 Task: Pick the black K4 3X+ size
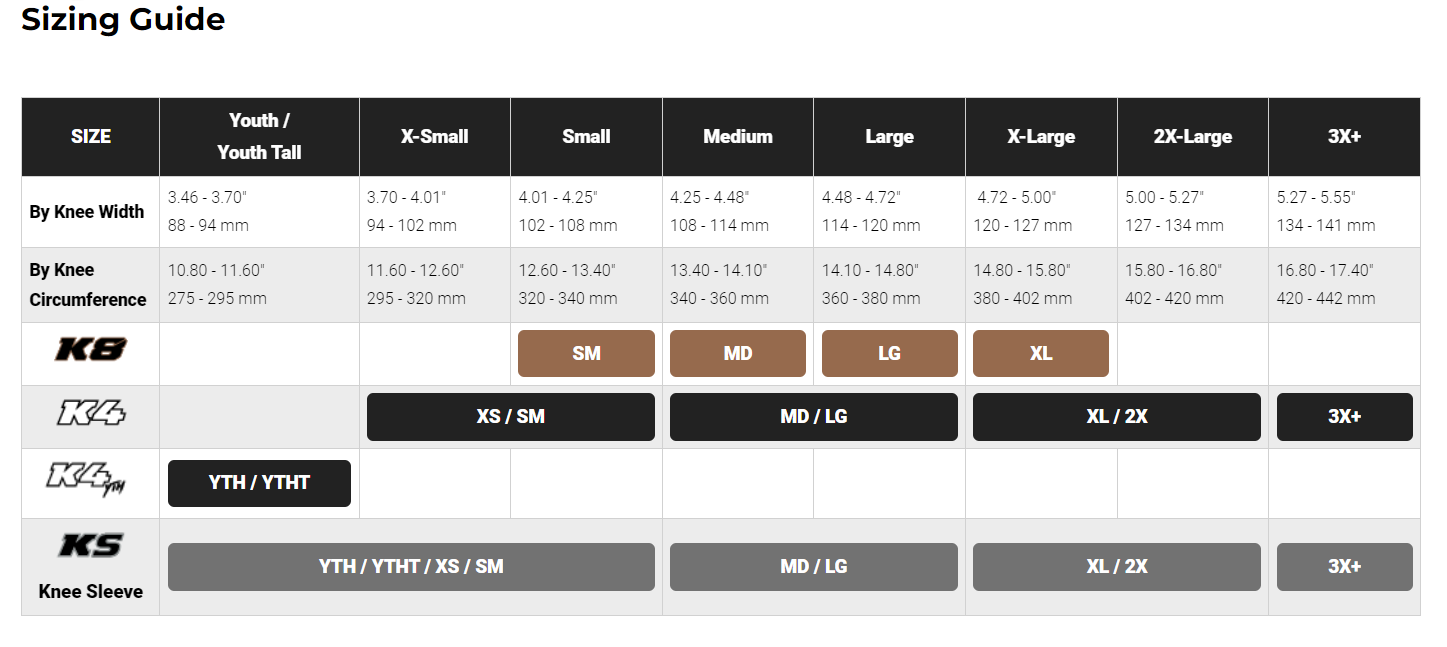[x=1344, y=417]
